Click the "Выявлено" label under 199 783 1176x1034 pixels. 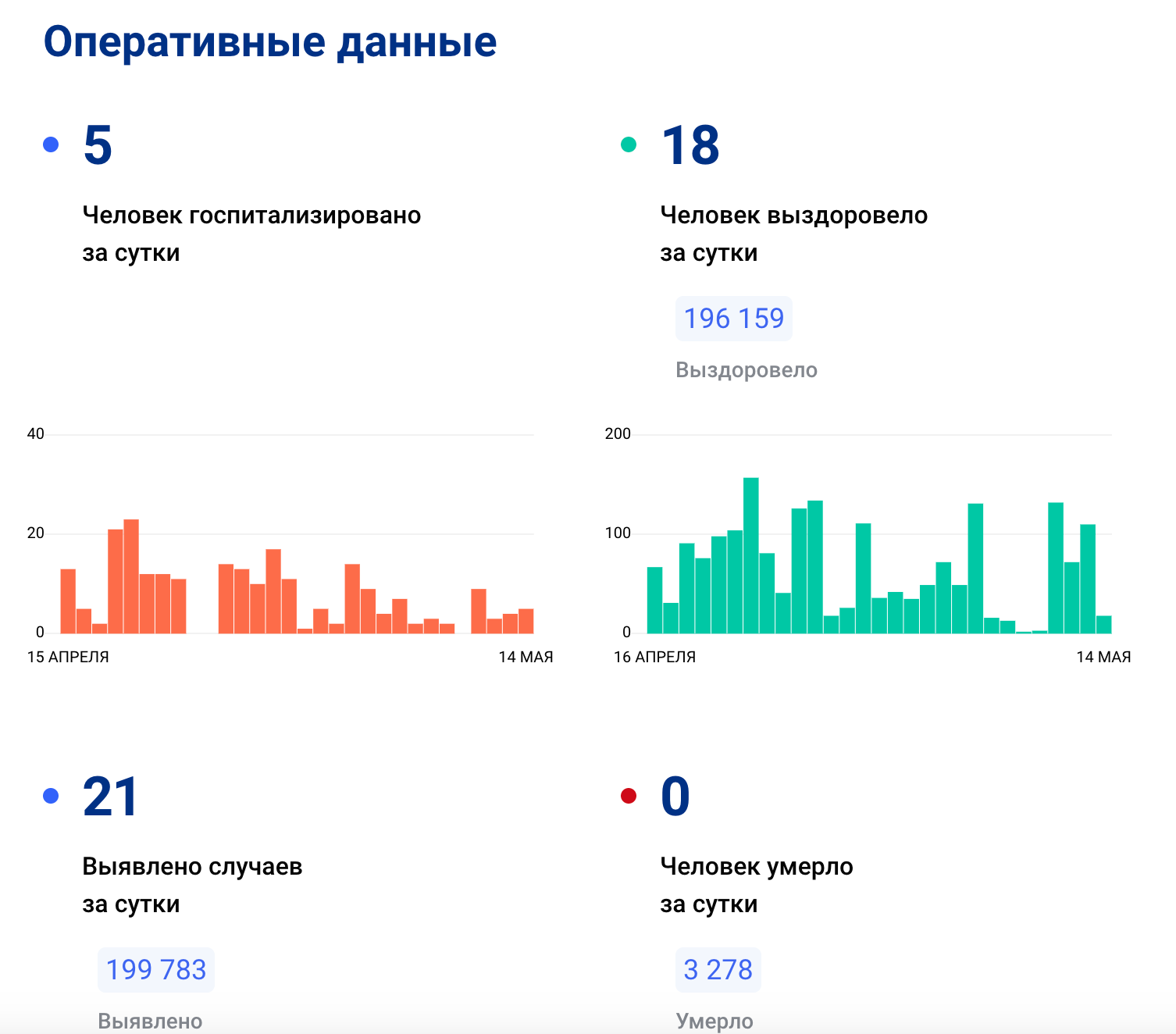point(150,1022)
